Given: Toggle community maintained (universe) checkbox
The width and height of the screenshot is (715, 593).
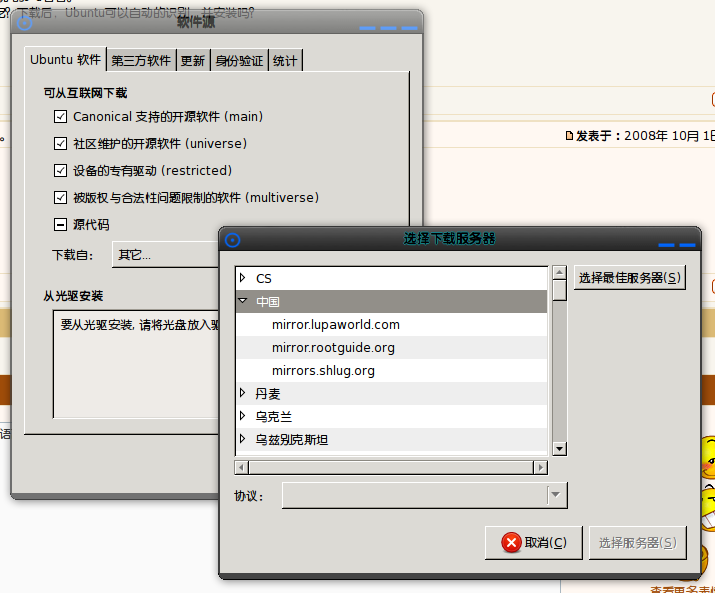Looking at the screenshot, I should pos(60,144).
